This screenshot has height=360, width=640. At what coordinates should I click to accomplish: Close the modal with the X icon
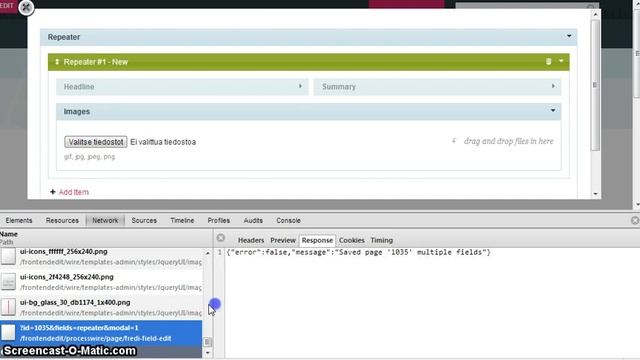tap(26, 7)
